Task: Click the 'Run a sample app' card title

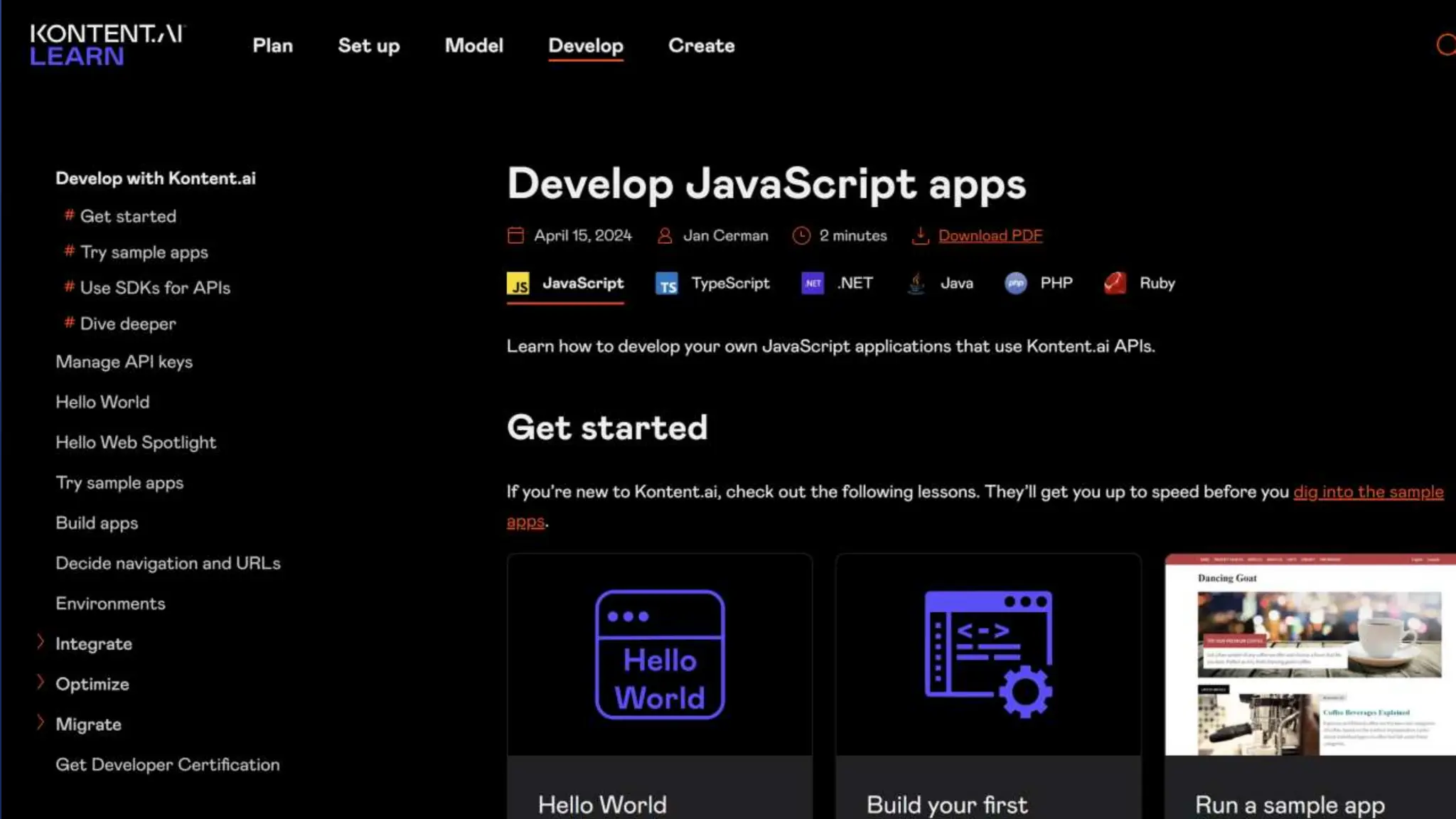Action: 1290,805
